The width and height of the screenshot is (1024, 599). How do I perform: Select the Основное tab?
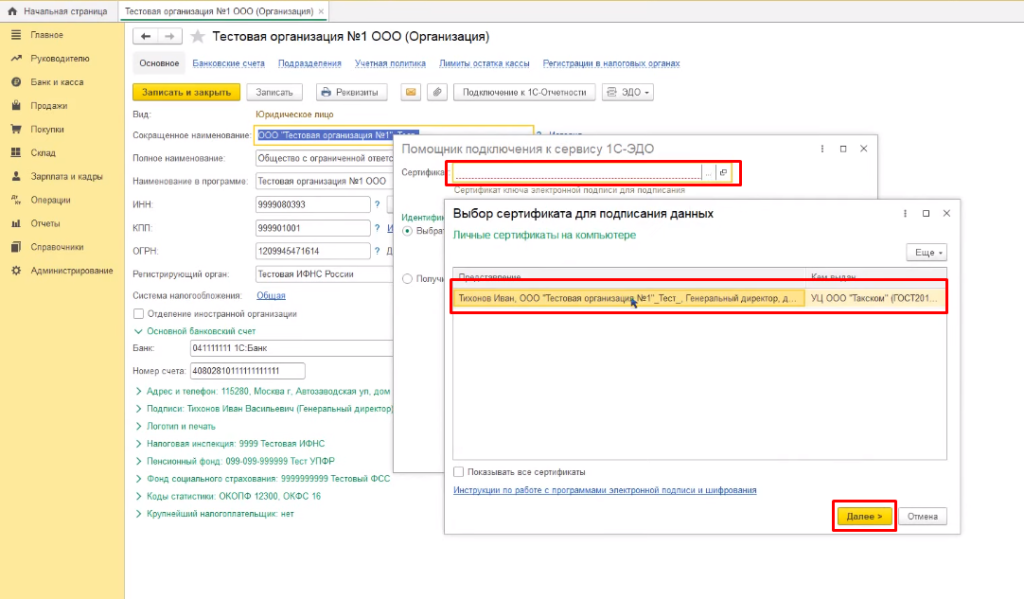(x=159, y=63)
